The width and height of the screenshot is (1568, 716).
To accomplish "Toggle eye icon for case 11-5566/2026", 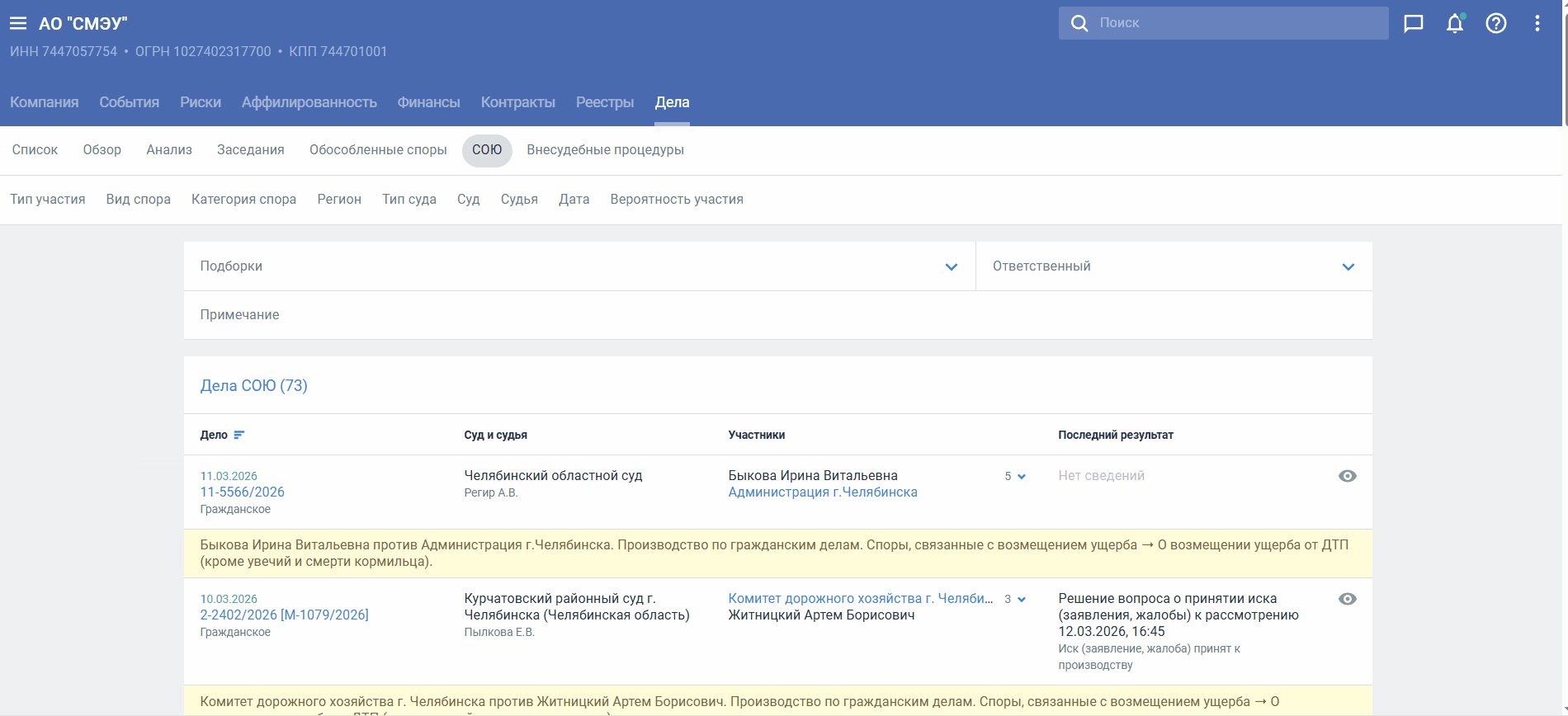I will pyautogui.click(x=1347, y=476).
